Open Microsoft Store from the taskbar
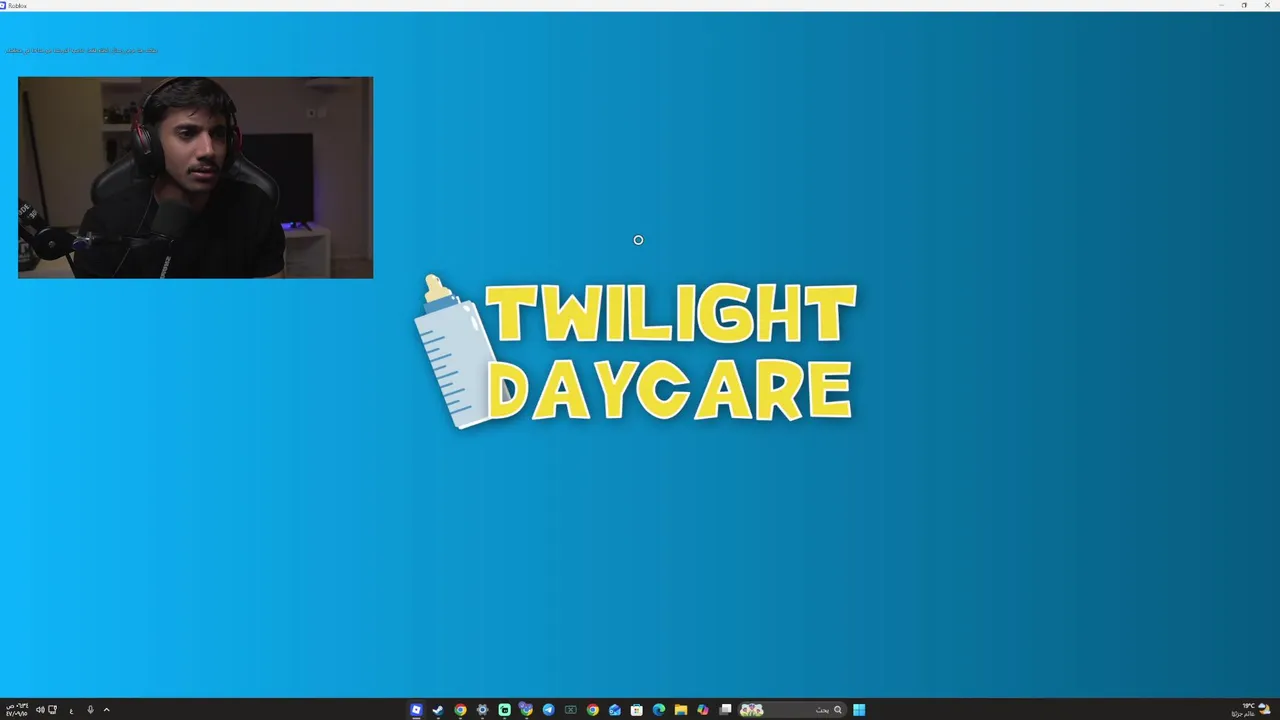 coord(636,710)
